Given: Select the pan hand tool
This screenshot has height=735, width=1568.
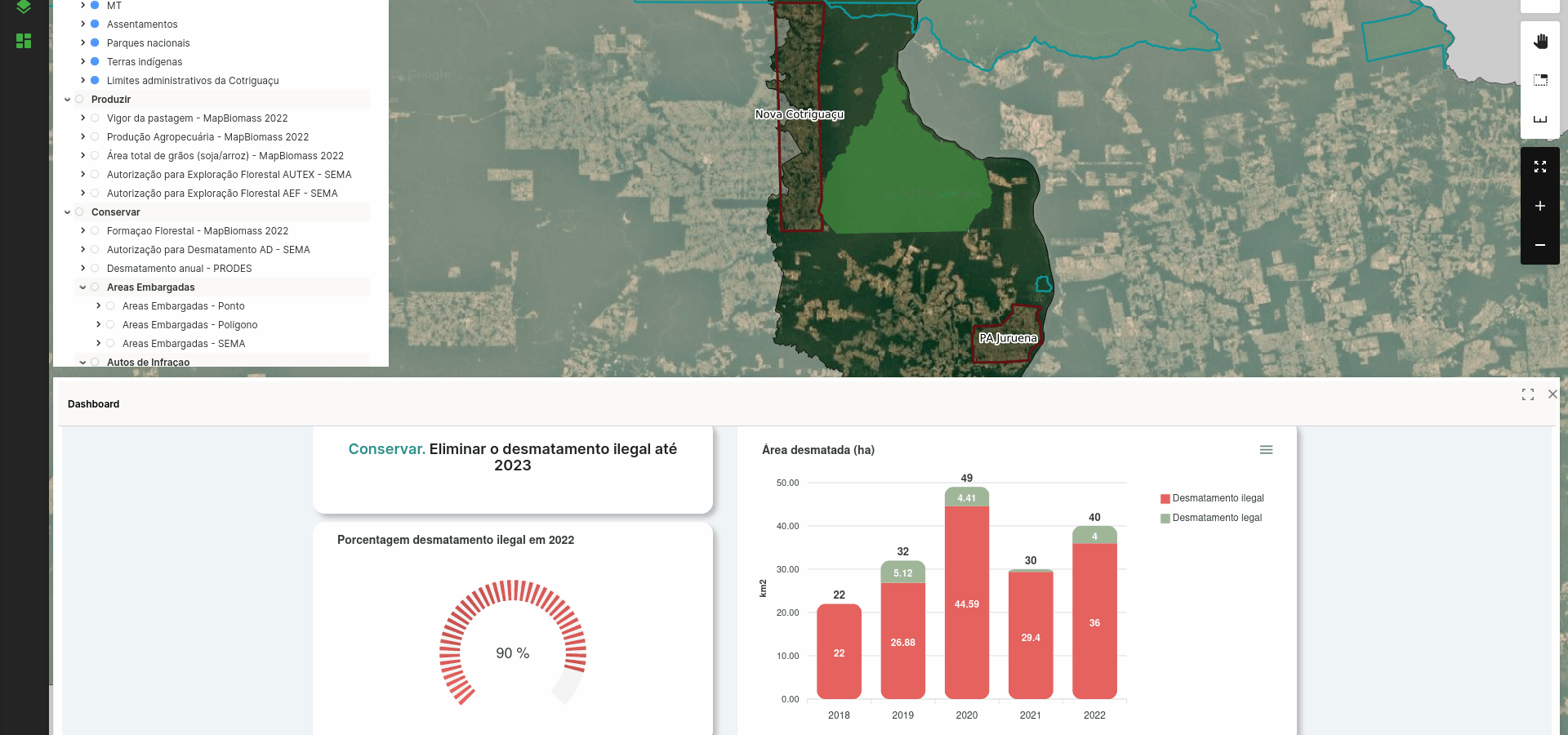Looking at the screenshot, I should (x=1540, y=42).
